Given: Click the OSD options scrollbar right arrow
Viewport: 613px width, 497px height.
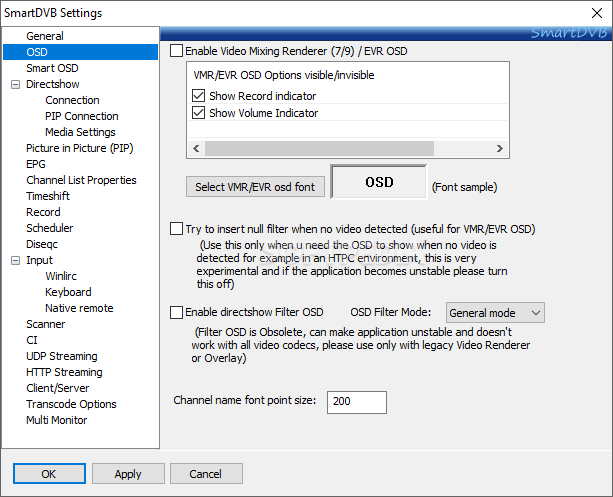Looking at the screenshot, I should 500,149.
